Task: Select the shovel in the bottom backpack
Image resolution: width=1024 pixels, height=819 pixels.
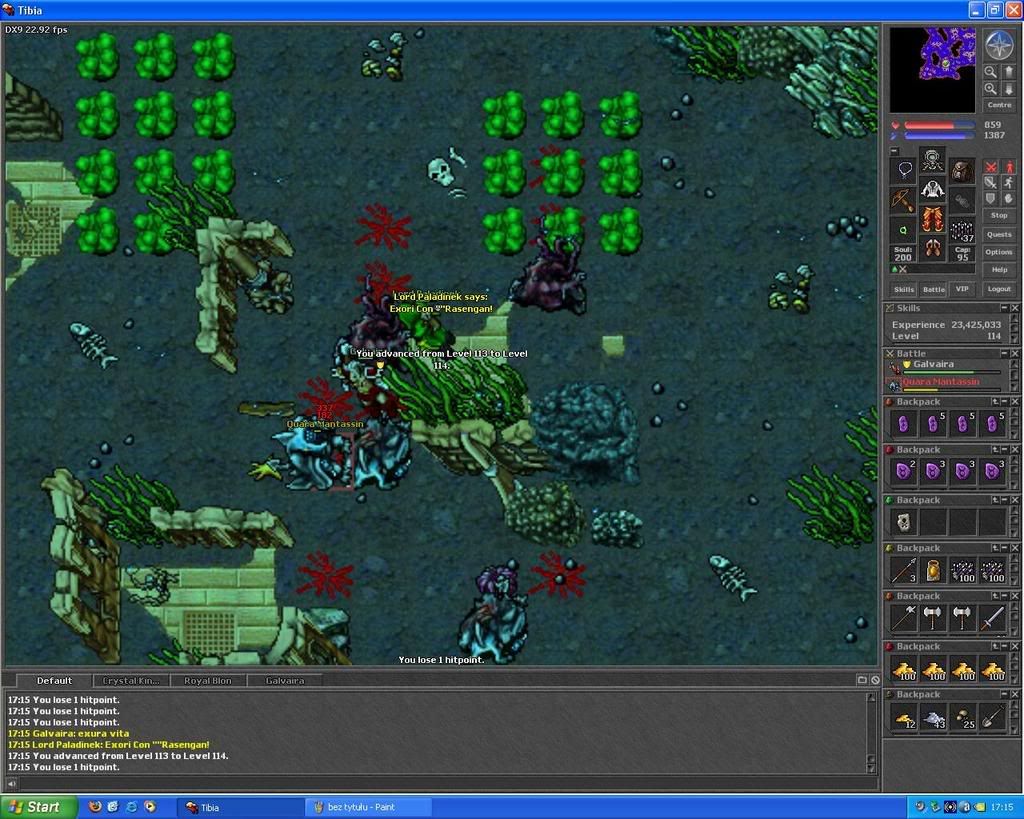Action: (993, 717)
